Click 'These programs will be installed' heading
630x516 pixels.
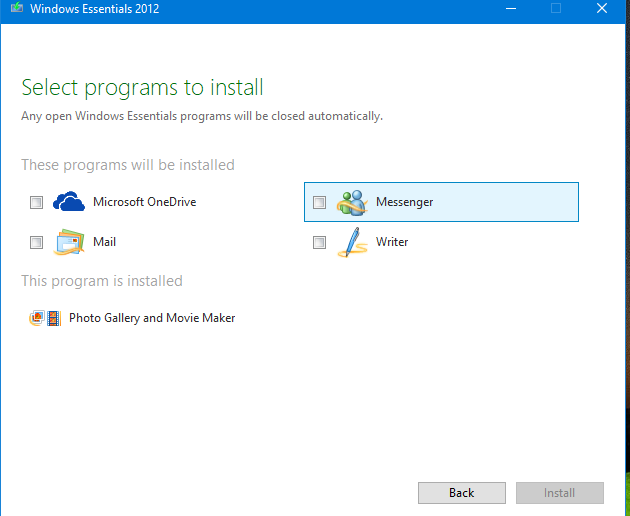click(128, 165)
